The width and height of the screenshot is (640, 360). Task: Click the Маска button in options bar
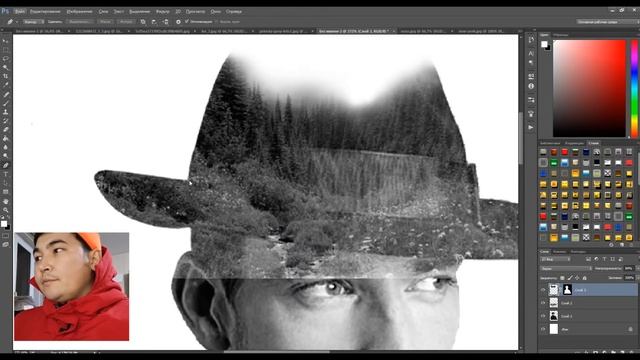pos(105,22)
